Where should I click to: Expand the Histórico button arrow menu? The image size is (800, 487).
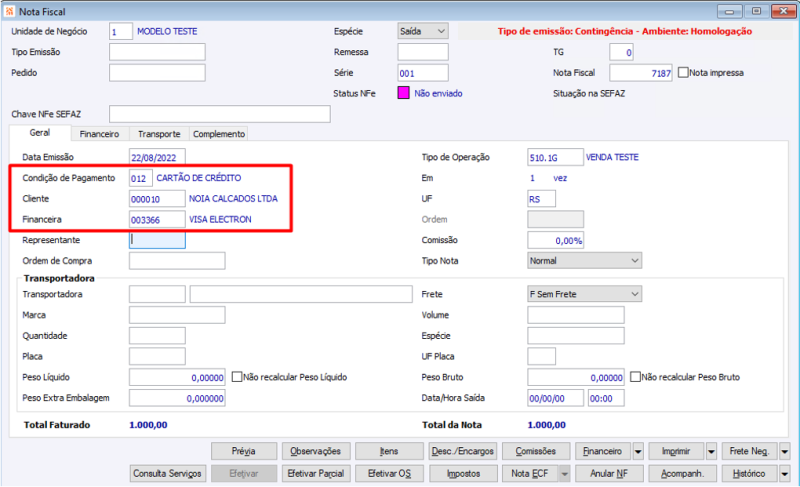[785, 473]
